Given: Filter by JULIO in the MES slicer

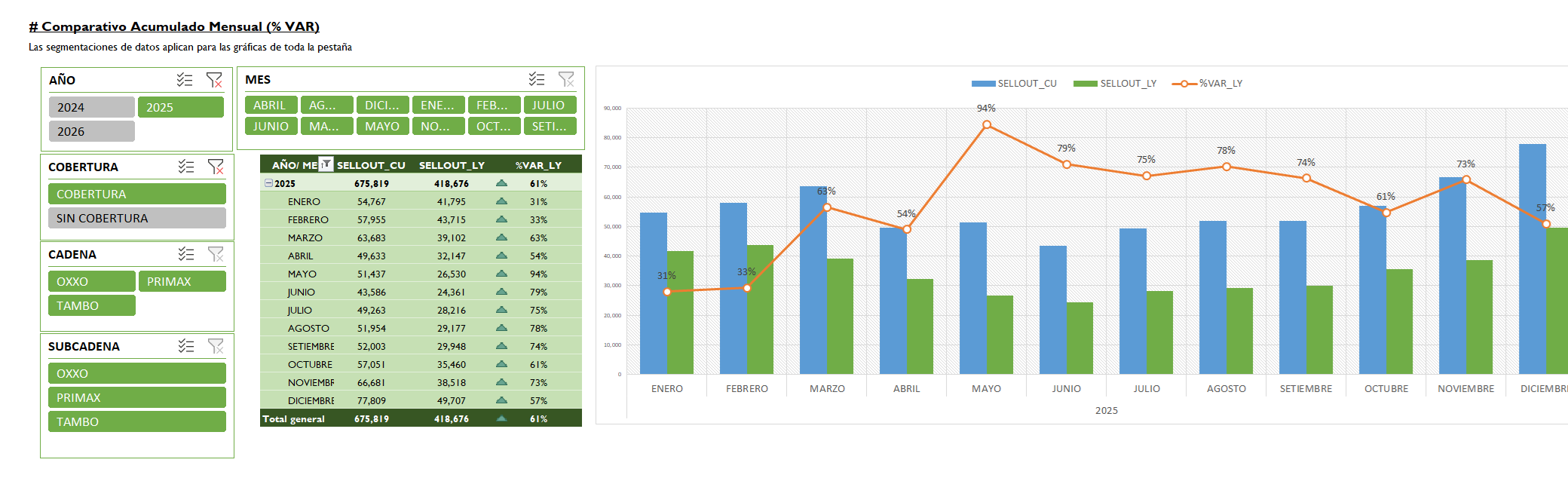Looking at the screenshot, I should point(550,105).
